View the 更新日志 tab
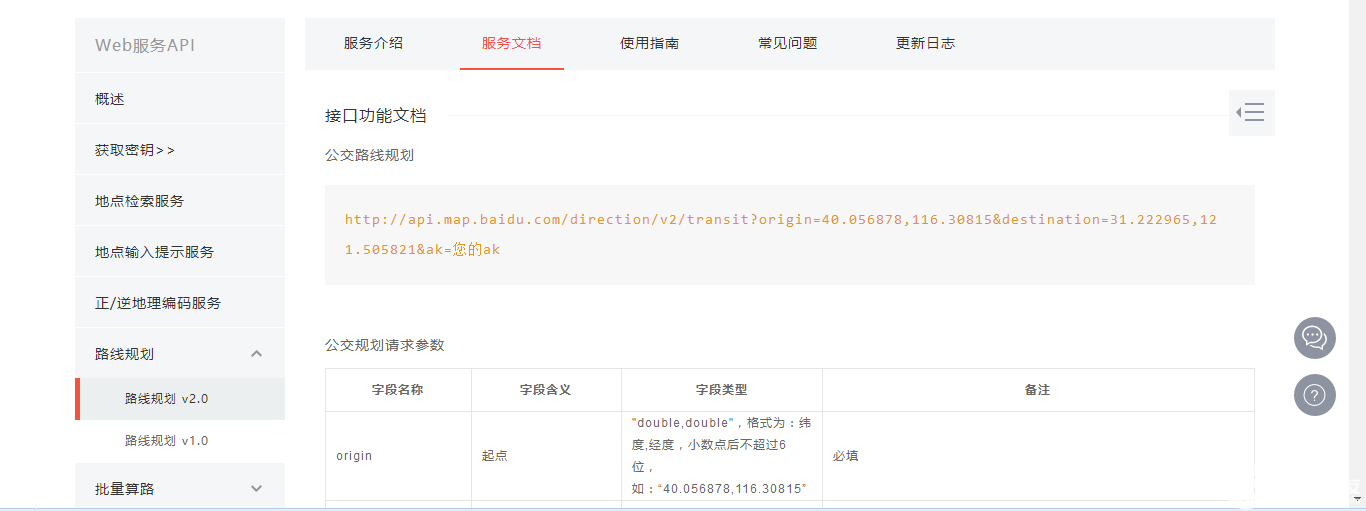The image size is (1366, 511). pyautogui.click(x=925, y=43)
